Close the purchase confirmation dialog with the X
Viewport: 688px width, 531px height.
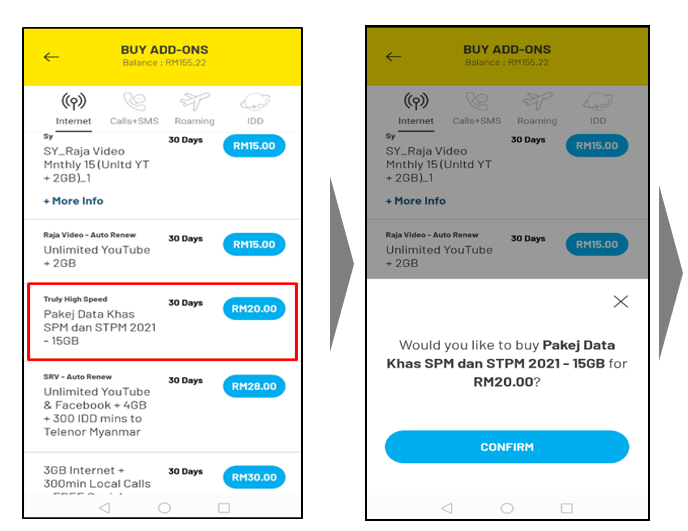pos(621,301)
